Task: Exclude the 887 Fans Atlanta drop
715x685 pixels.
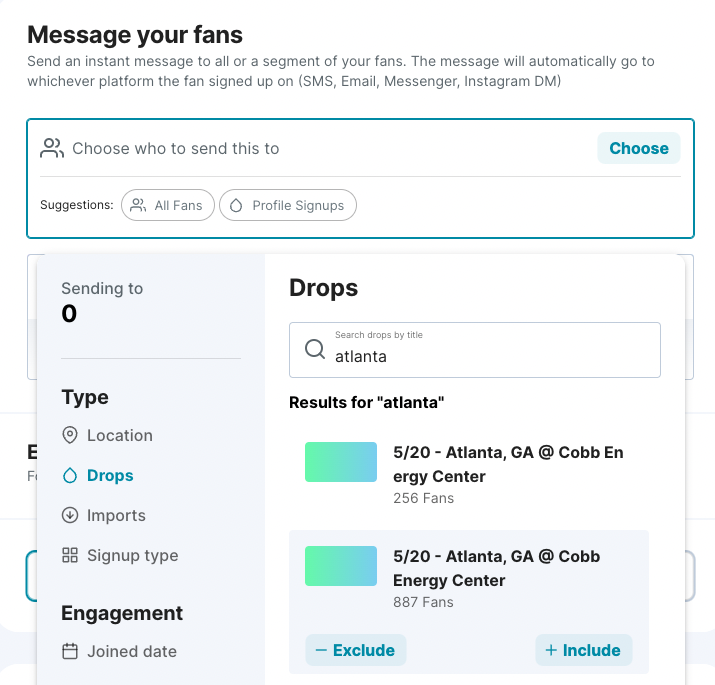Action: (355, 650)
